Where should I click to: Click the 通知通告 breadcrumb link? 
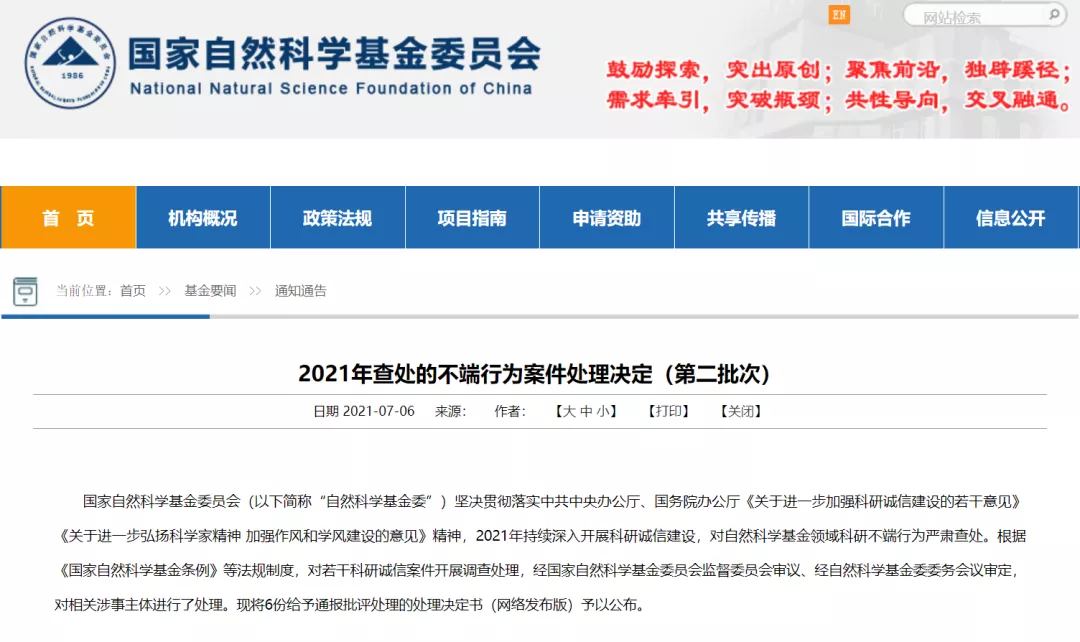pos(301,291)
